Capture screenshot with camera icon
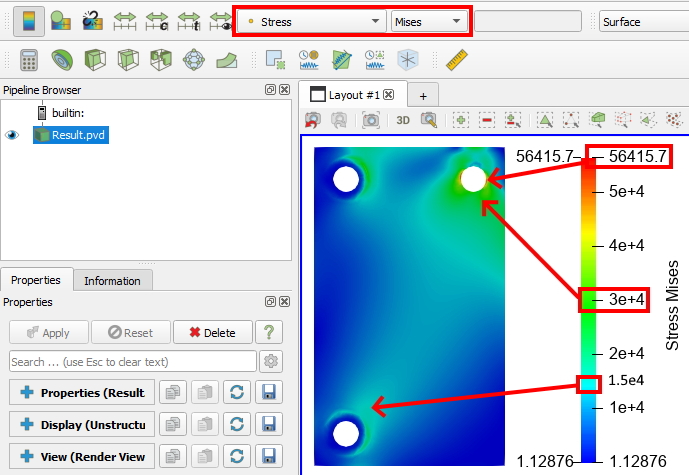 (371, 120)
